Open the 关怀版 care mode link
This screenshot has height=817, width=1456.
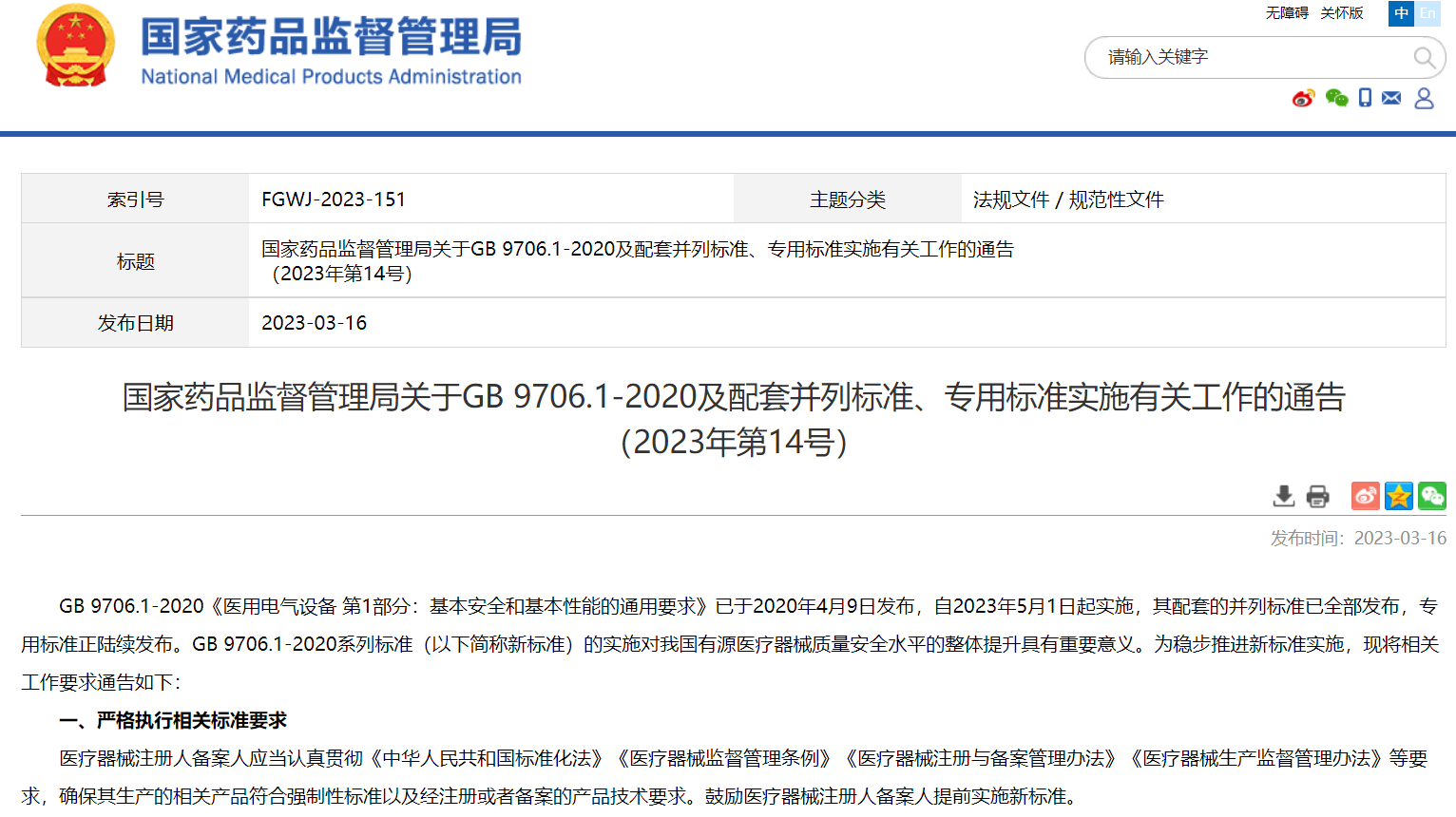point(1341,13)
